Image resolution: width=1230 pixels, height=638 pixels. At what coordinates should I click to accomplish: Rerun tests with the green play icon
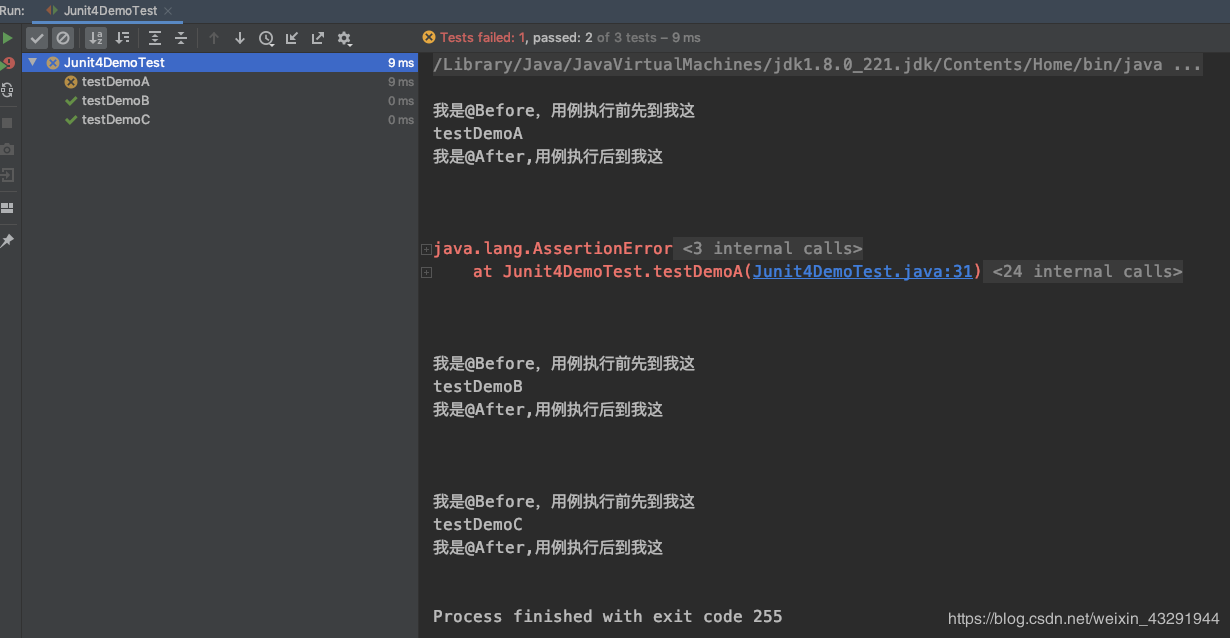[7, 38]
